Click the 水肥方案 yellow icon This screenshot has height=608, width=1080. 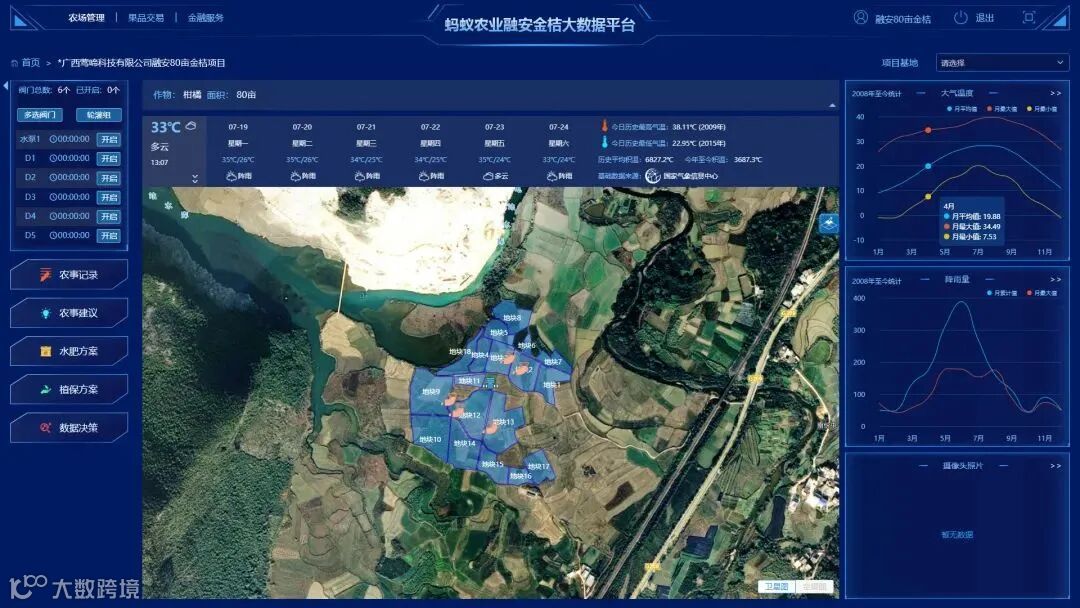(x=45, y=351)
